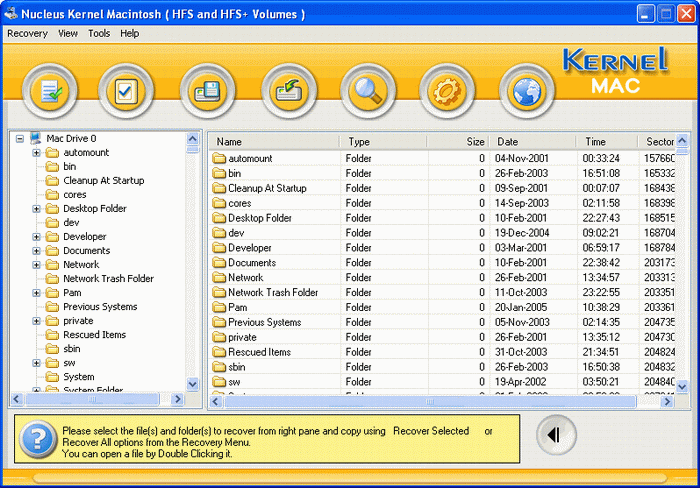Select the bin row in file list
Image resolution: width=700 pixels, height=488 pixels.
[442, 173]
